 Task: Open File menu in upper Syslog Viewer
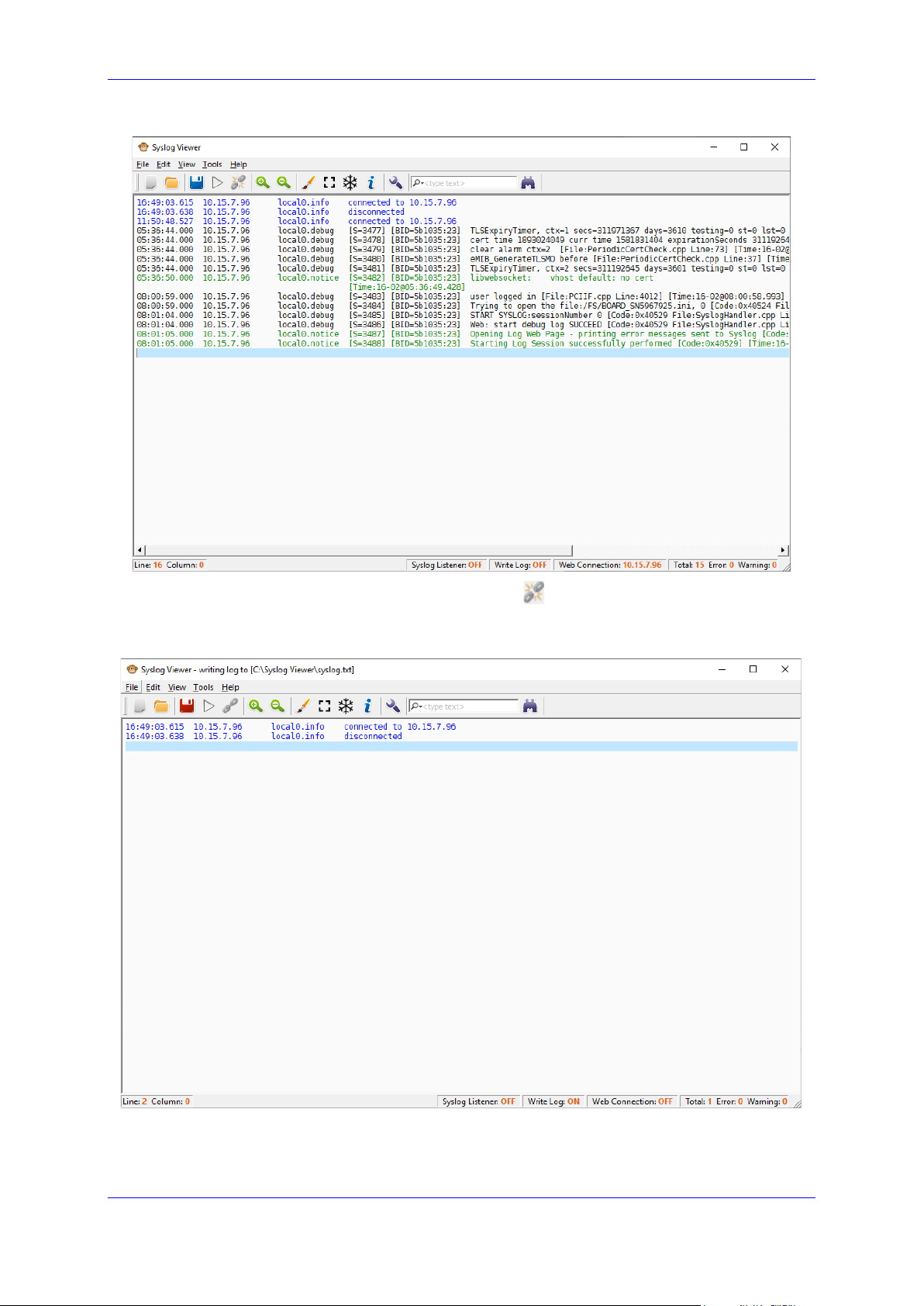coord(143,164)
